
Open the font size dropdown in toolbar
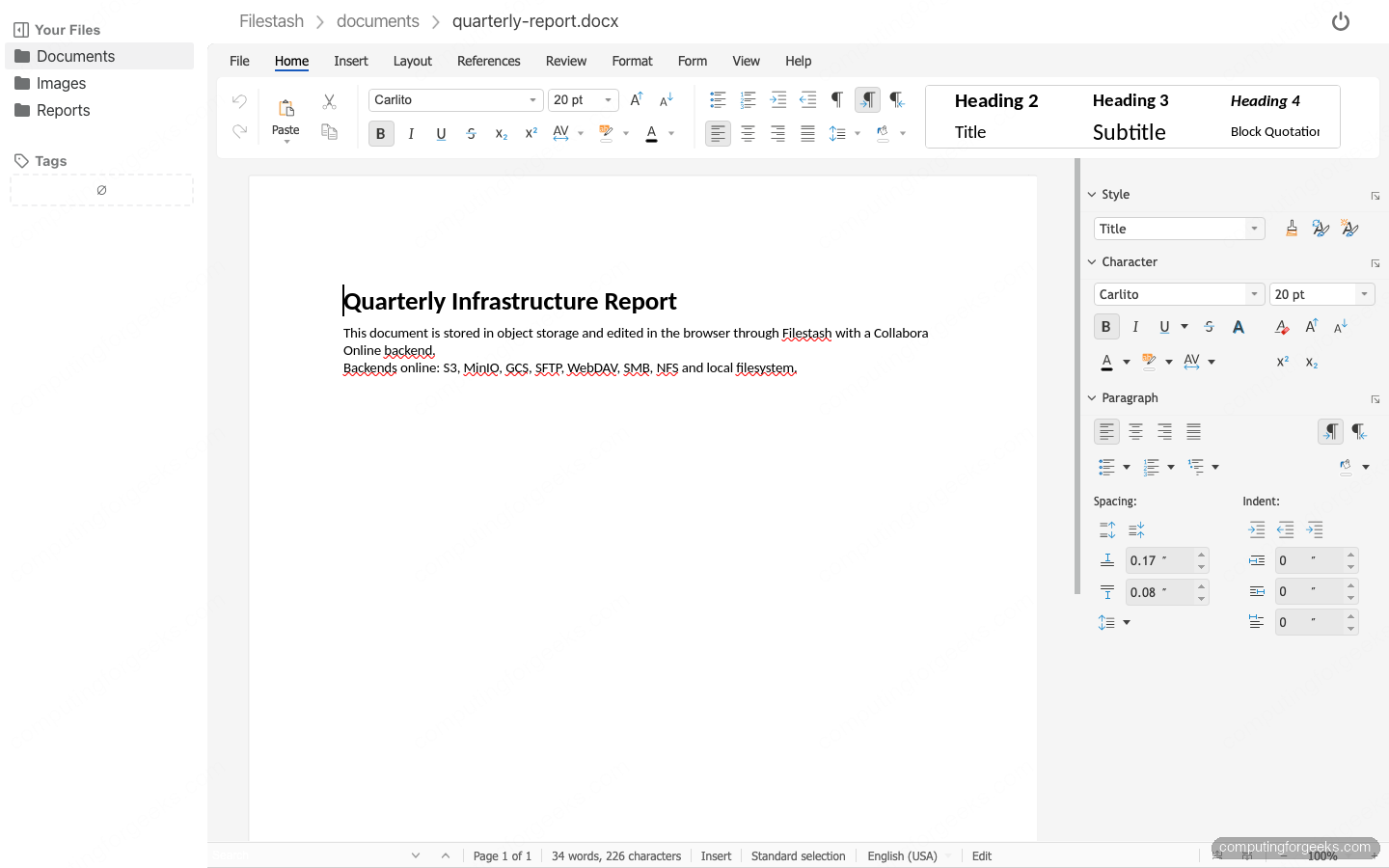pyautogui.click(x=608, y=100)
